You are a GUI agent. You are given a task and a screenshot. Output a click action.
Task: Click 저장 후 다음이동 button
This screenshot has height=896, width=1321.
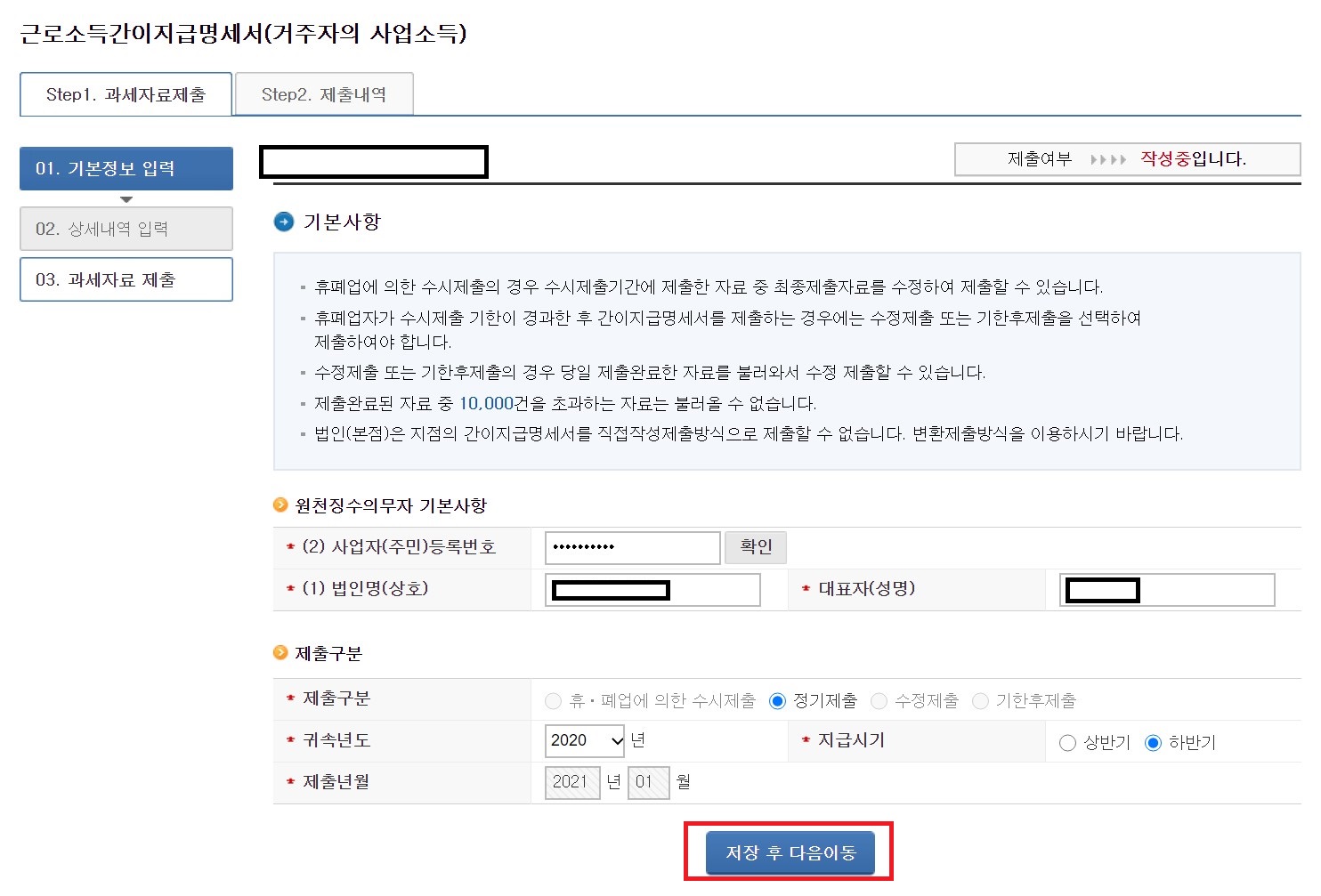[x=789, y=852]
